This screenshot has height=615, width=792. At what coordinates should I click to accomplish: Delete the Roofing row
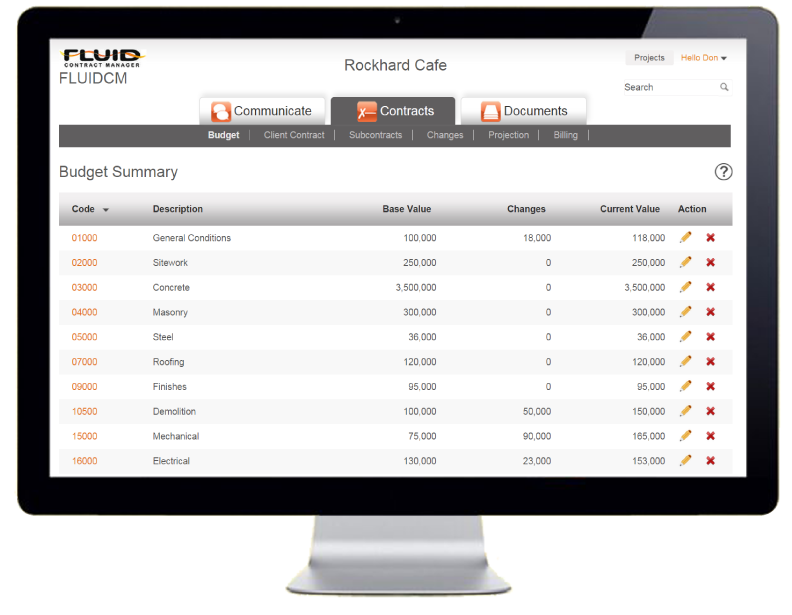pyautogui.click(x=710, y=361)
